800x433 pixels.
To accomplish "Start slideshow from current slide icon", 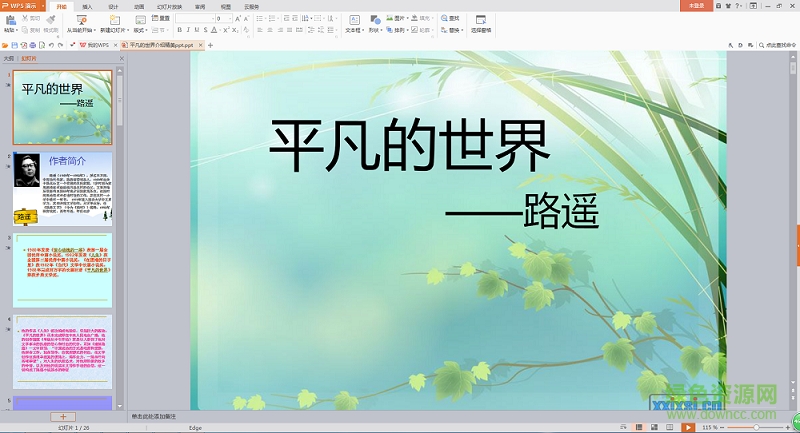I will 81,20.
